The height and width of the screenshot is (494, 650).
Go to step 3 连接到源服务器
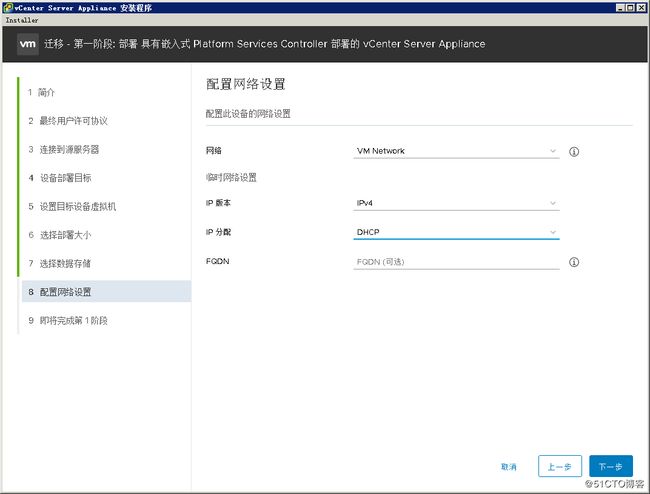[x=64, y=149]
